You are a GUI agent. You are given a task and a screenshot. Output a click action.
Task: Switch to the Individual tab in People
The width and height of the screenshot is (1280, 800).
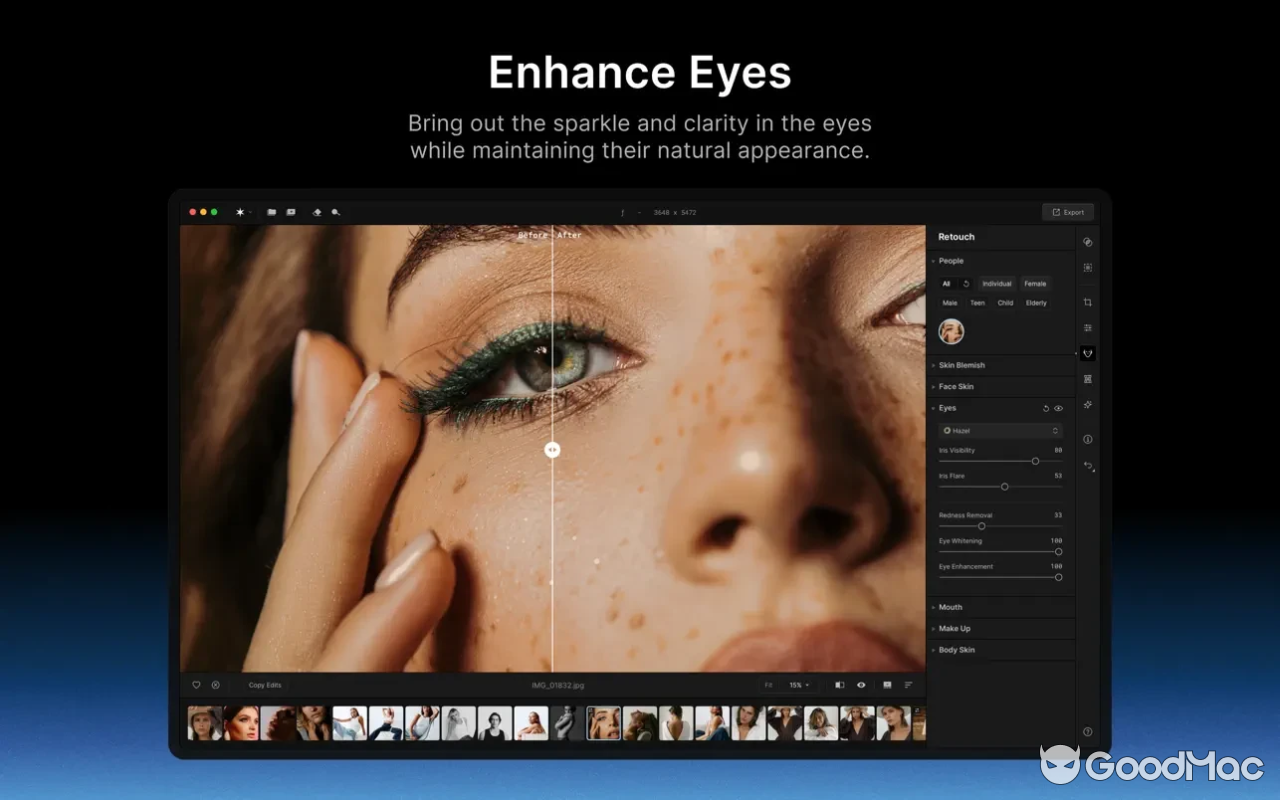click(x=996, y=283)
